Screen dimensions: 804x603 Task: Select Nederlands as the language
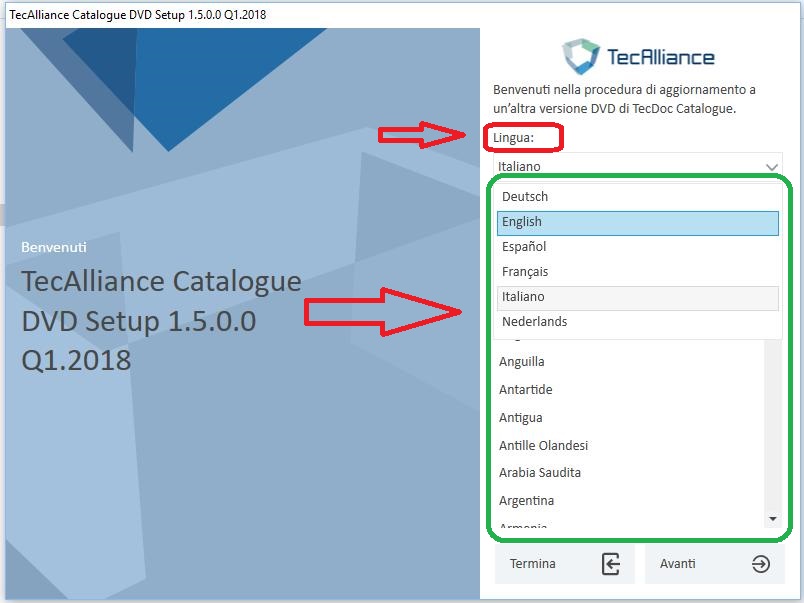pyautogui.click(x=637, y=323)
